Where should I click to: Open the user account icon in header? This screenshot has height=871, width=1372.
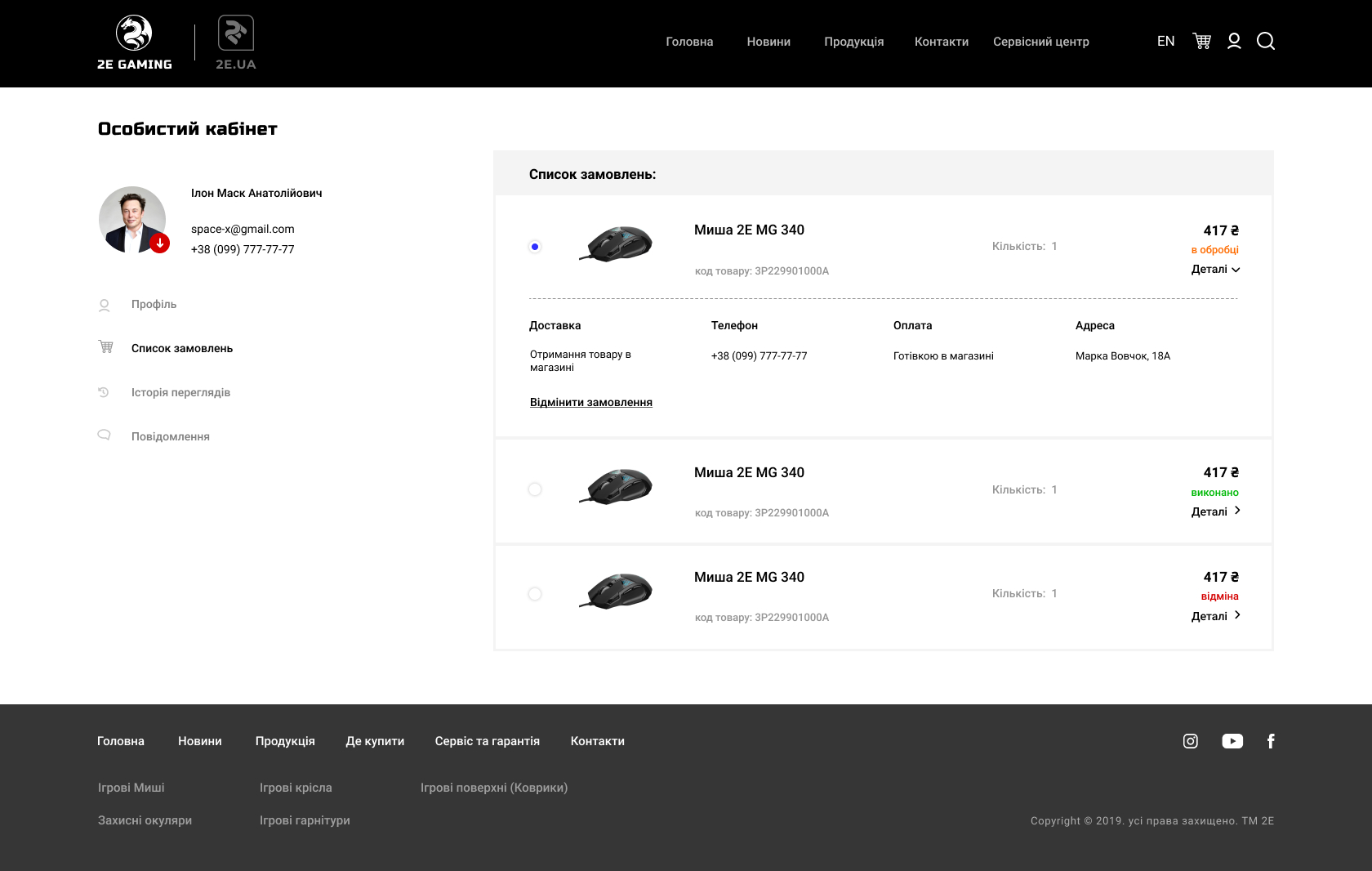1234,41
